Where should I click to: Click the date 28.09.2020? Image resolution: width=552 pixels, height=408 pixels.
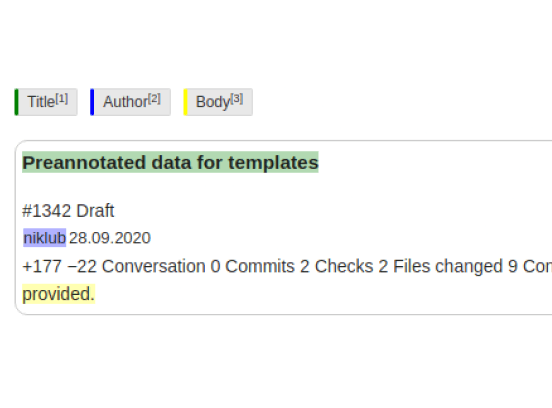(x=110, y=238)
